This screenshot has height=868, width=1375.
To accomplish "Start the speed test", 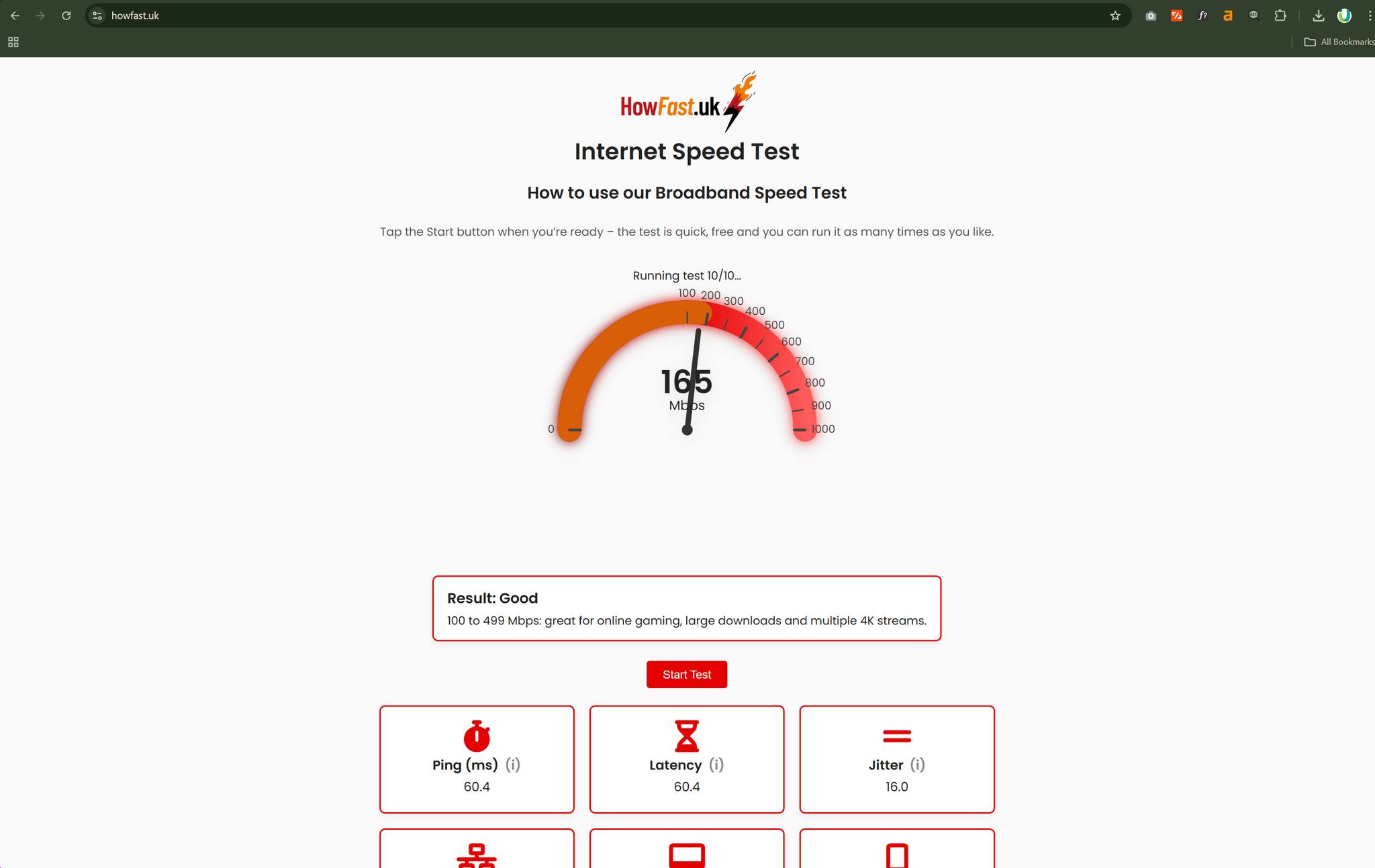I will pyautogui.click(x=687, y=675).
